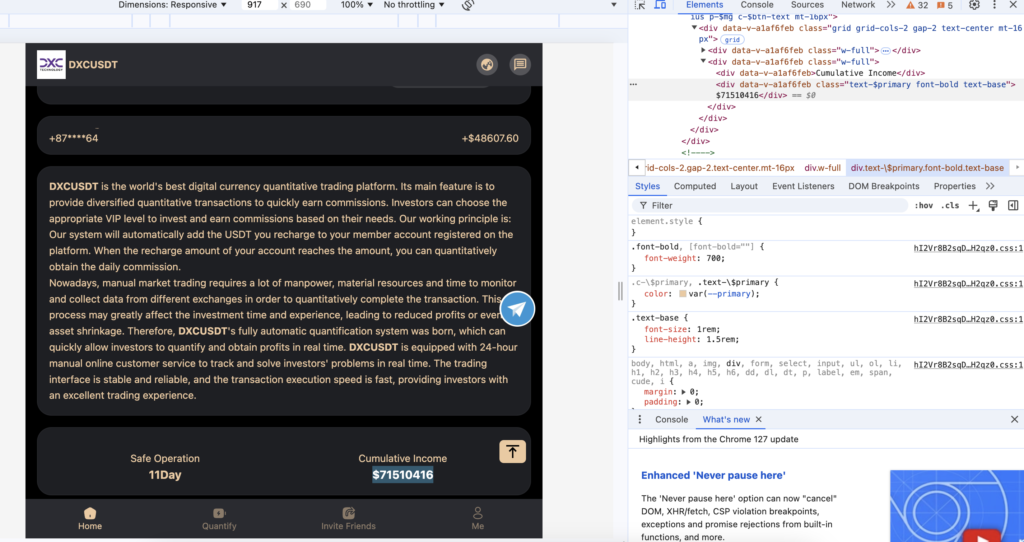This screenshot has width=1024, height=542.
Task: Switch to the Elements panel tab
Action: click(704, 5)
